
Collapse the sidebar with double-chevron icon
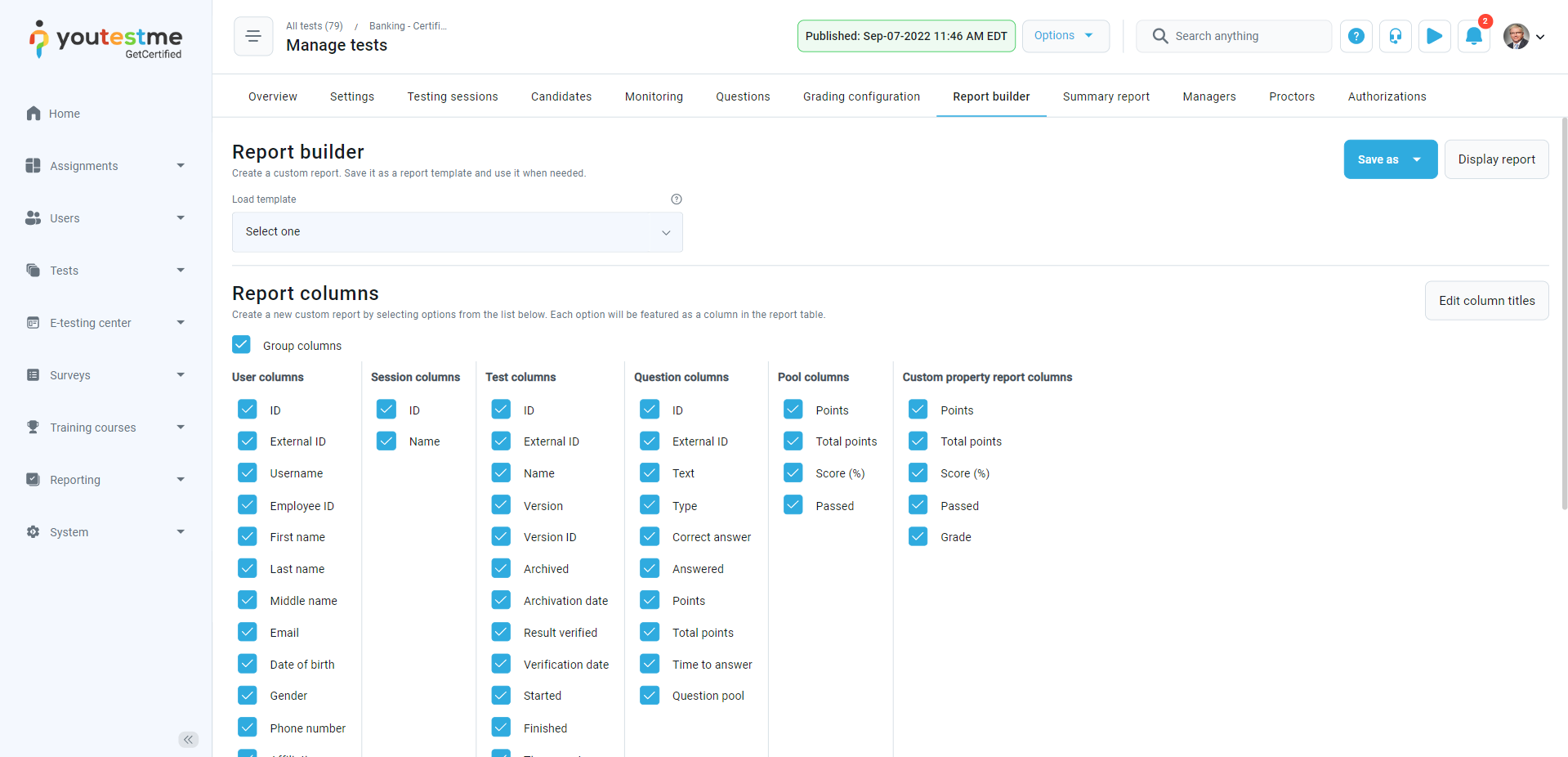coord(188,739)
